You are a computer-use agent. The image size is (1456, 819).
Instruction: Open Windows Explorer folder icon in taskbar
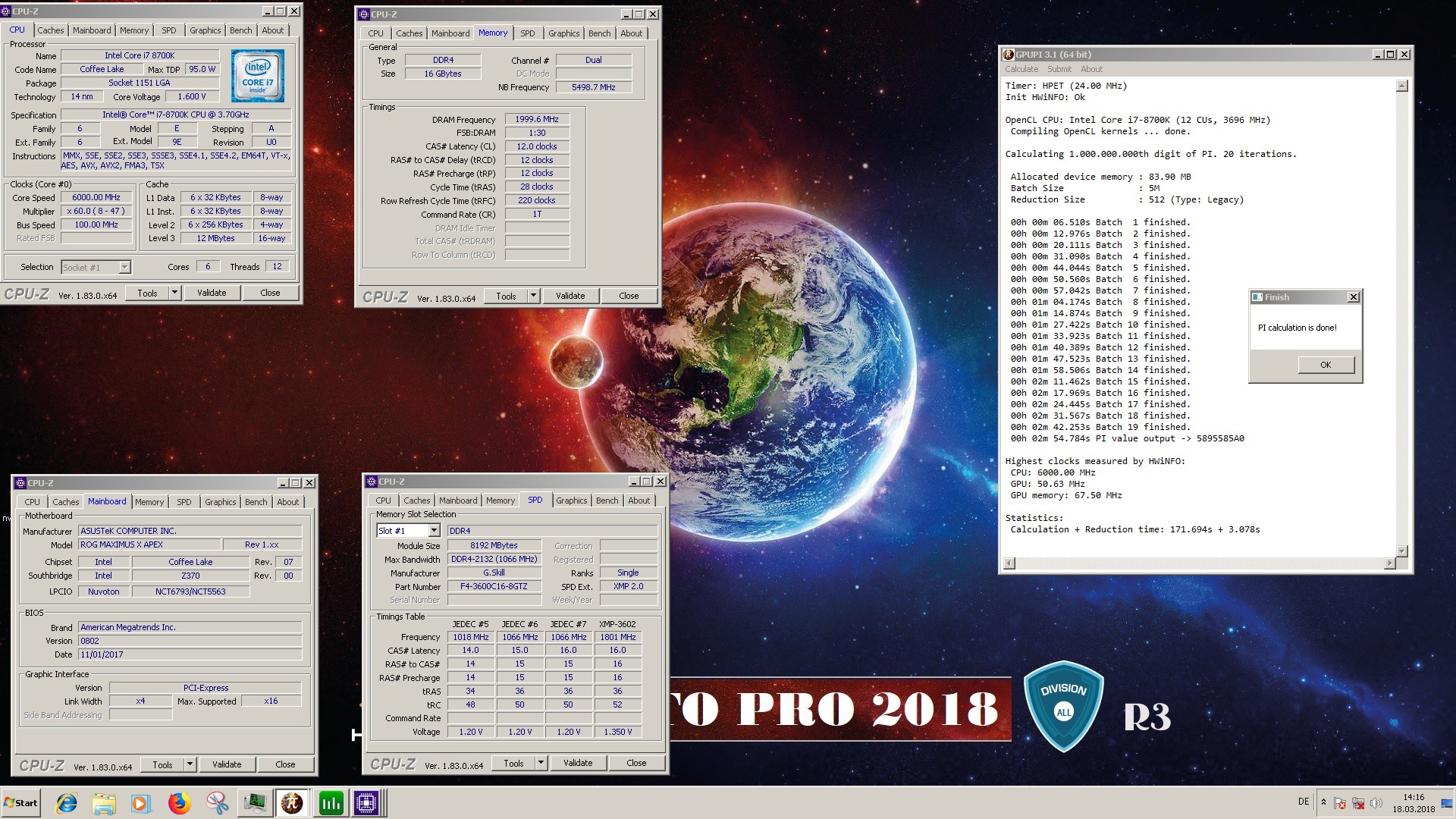pyautogui.click(x=104, y=803)
